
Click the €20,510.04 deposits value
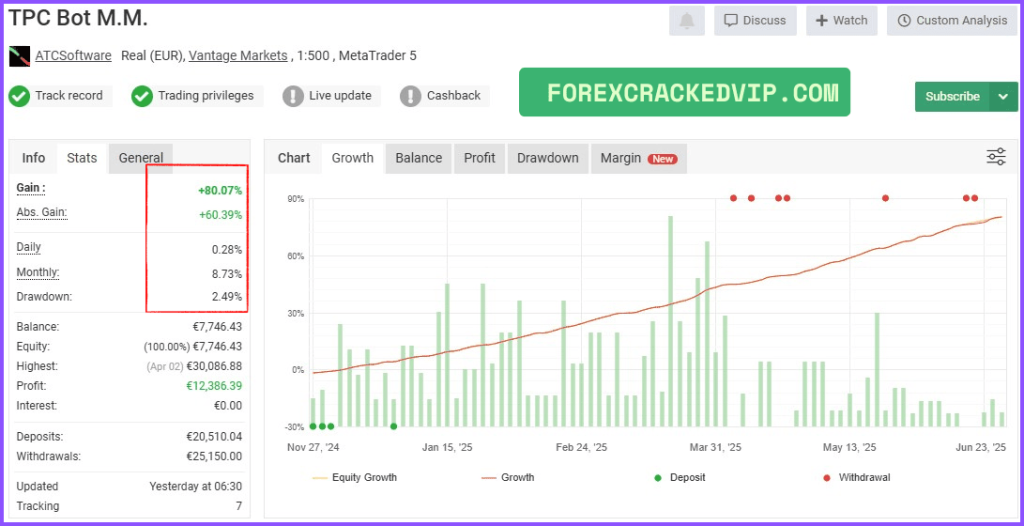(x=214, y=437)
